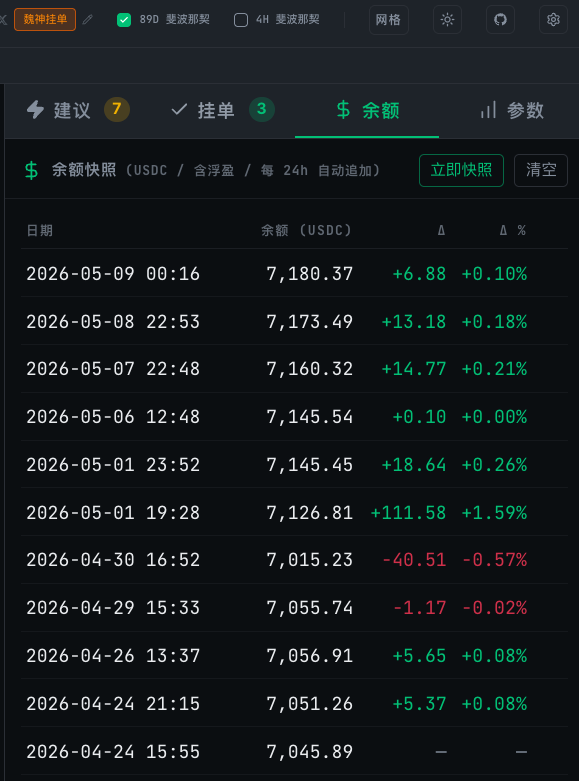Click the +1.59% change value

click(x=494, y=513)
